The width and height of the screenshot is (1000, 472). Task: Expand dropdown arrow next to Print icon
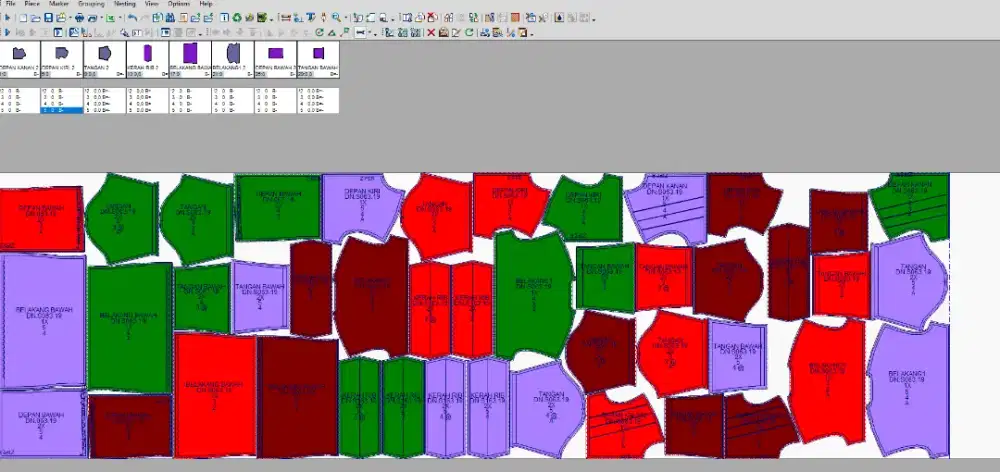coord(101,18)
